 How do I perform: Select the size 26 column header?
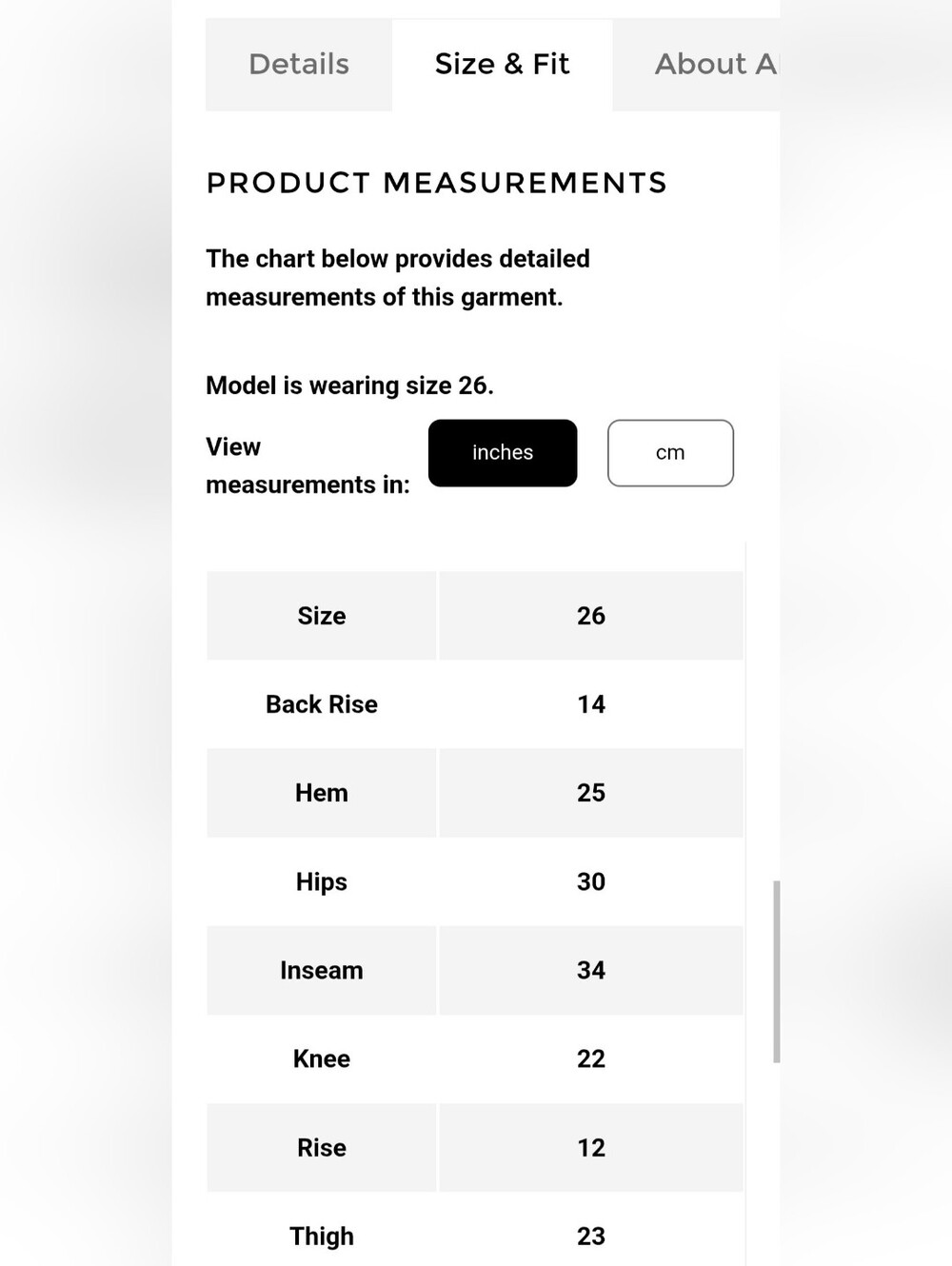[591, 616]
